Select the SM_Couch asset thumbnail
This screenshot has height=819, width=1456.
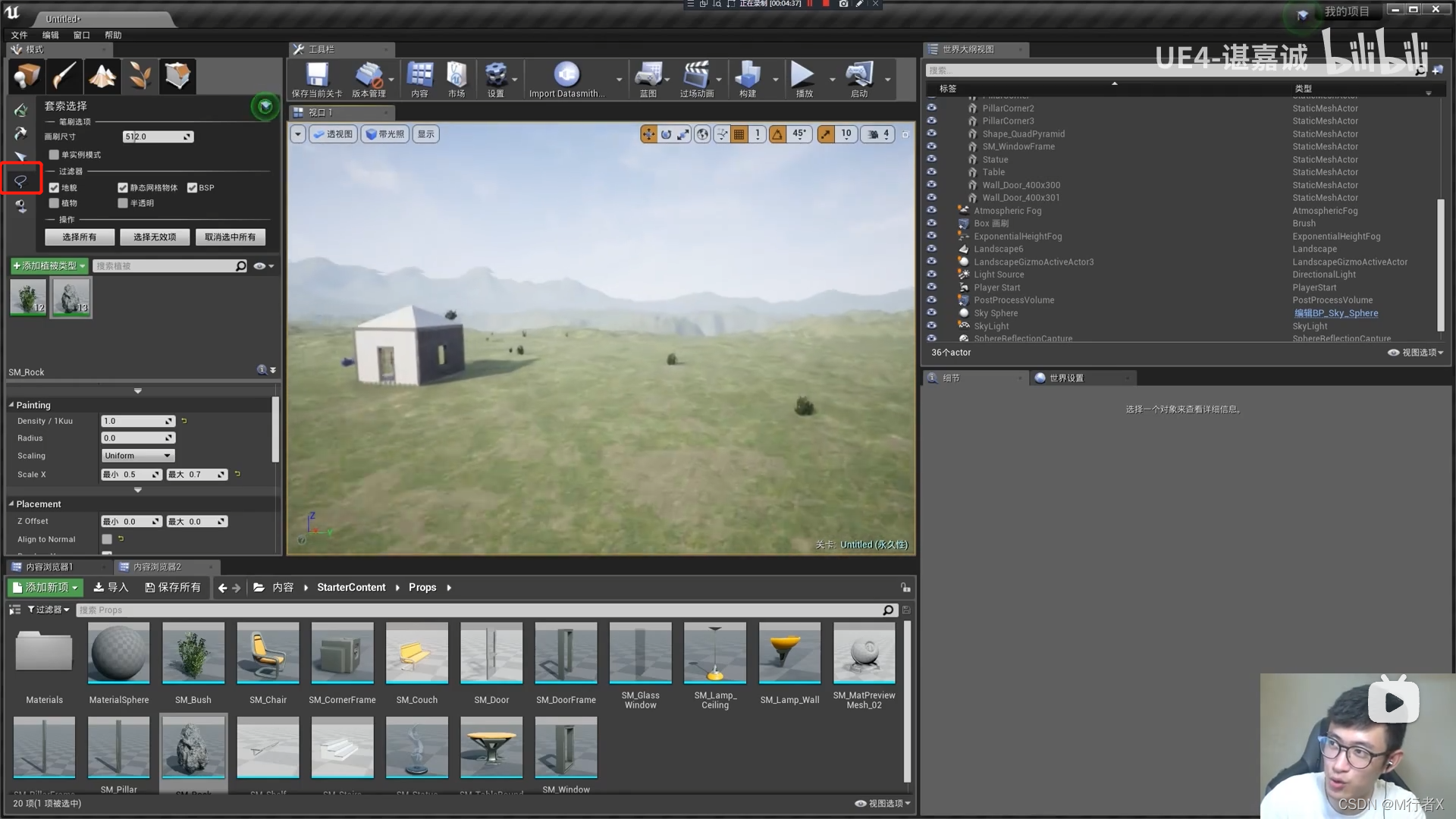[x=416, y=654]
